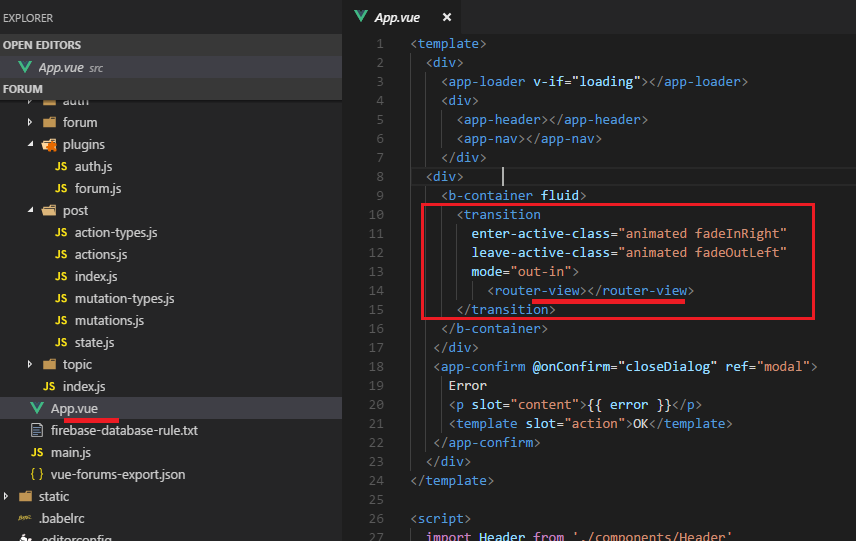Click the static folder icon
Image resolution: width=856 pixels, height=541 pixels.
coord(25,496)
